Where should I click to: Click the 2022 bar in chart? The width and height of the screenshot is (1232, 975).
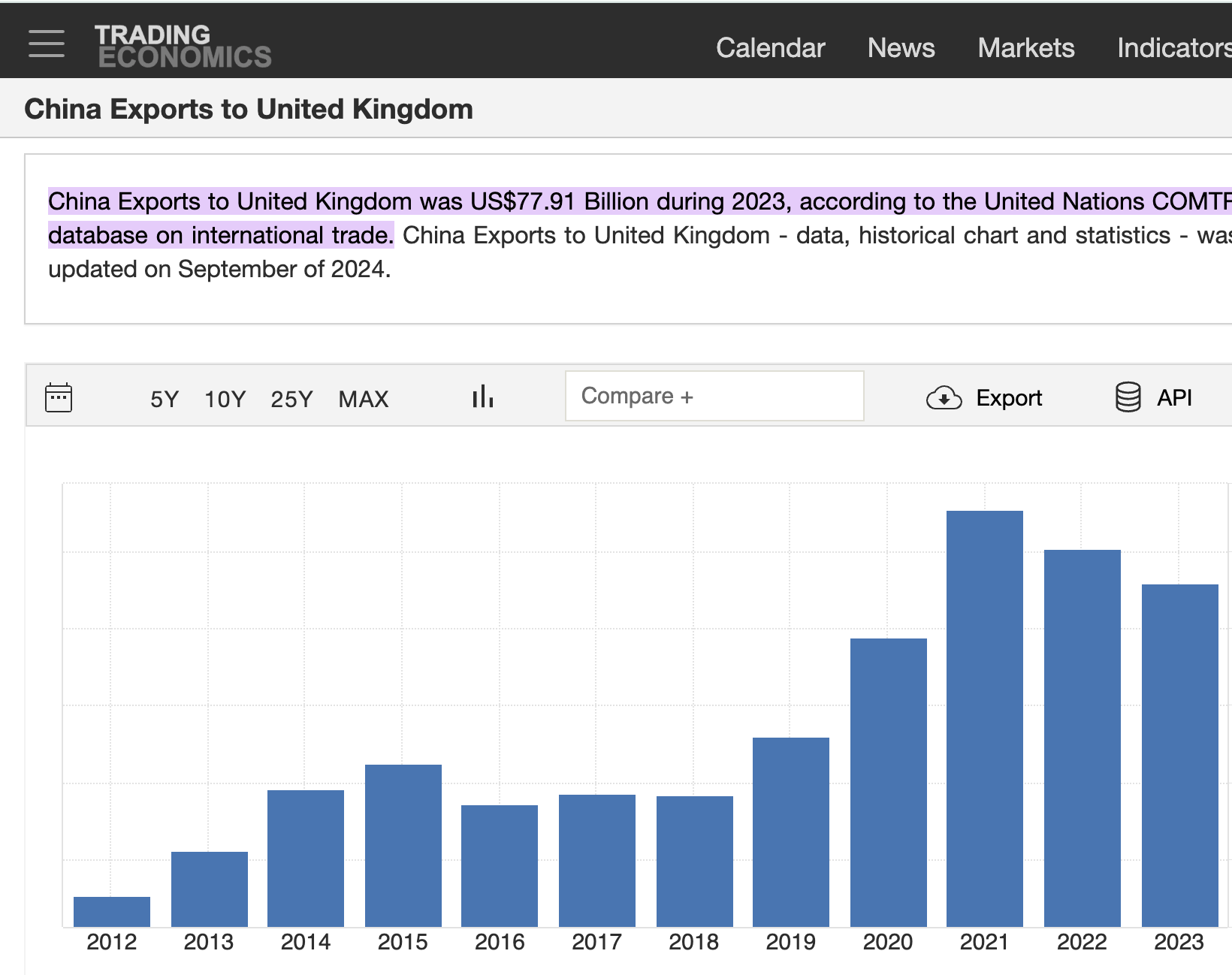click(1083, 738)
